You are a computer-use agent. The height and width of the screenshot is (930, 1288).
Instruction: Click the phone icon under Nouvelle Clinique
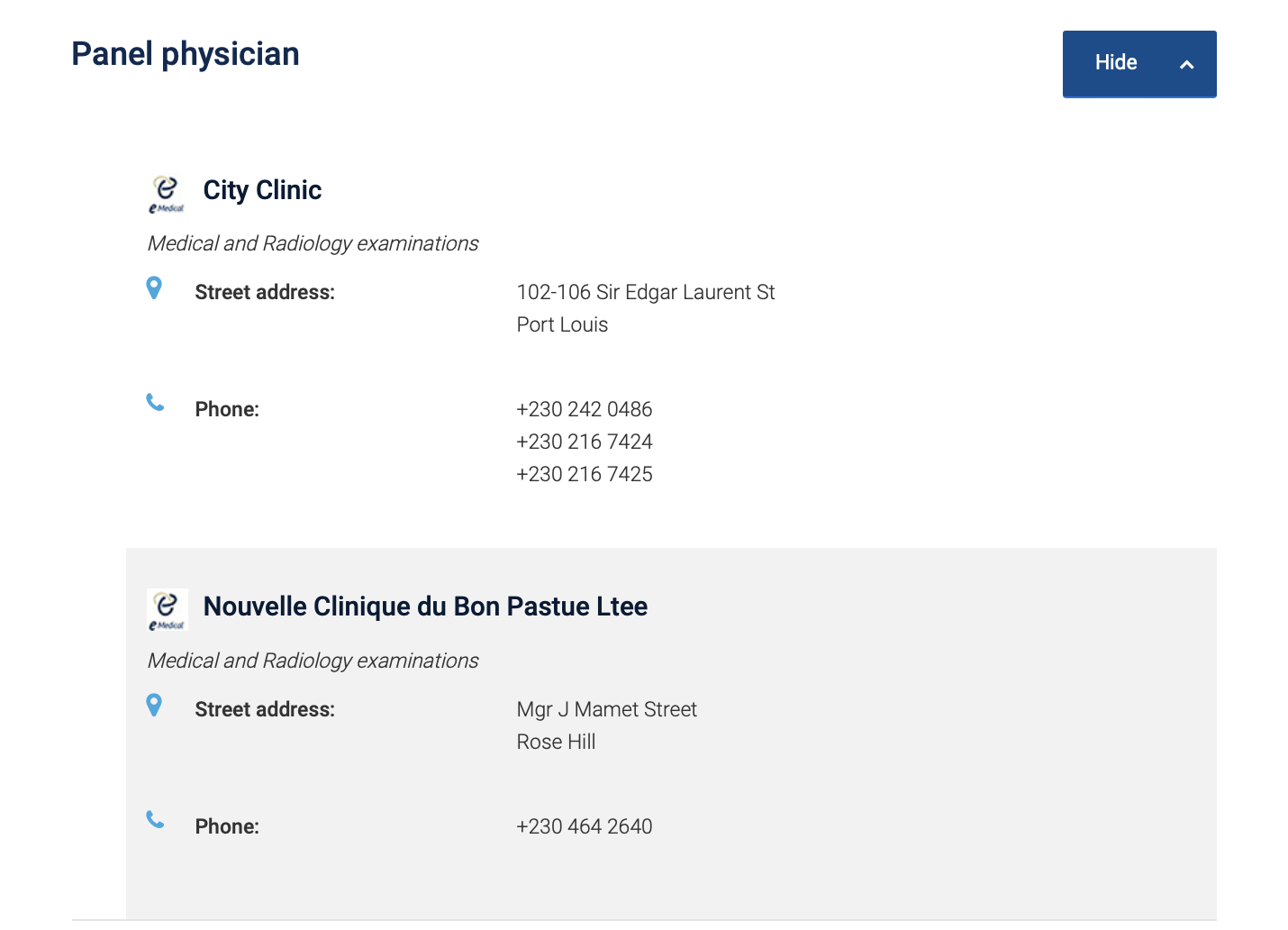tap(155, 820)
